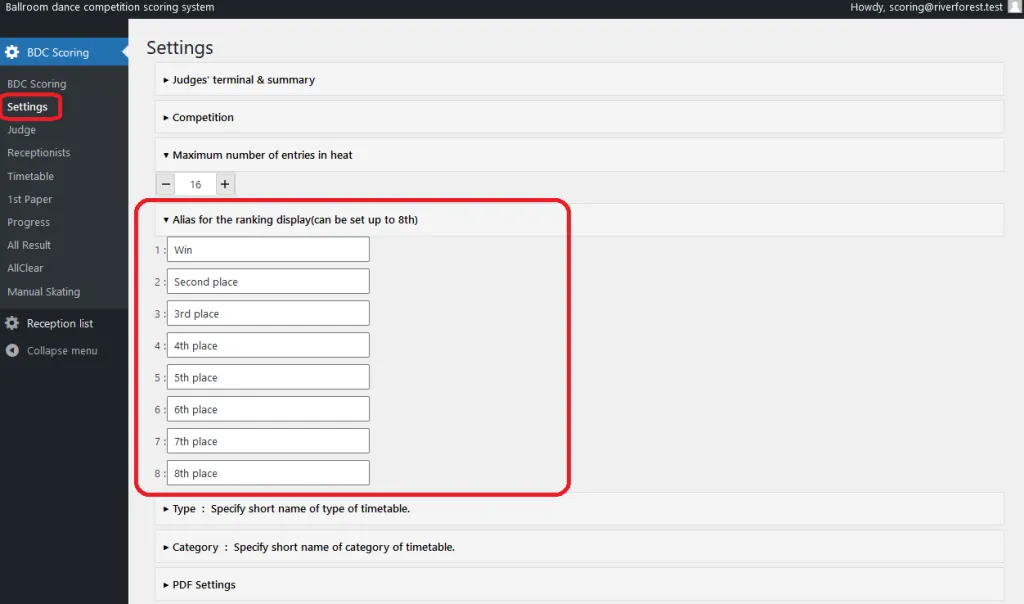Click the first rank alias field containing Win
Viewport: 1024px width, 604px height.
click(268, 250)
